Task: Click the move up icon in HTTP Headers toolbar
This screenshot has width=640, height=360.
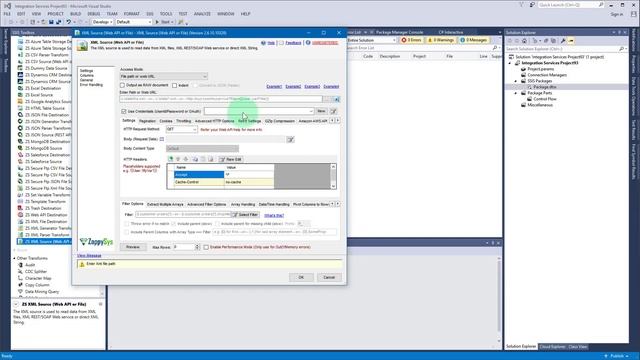Action: coord(178,159)
